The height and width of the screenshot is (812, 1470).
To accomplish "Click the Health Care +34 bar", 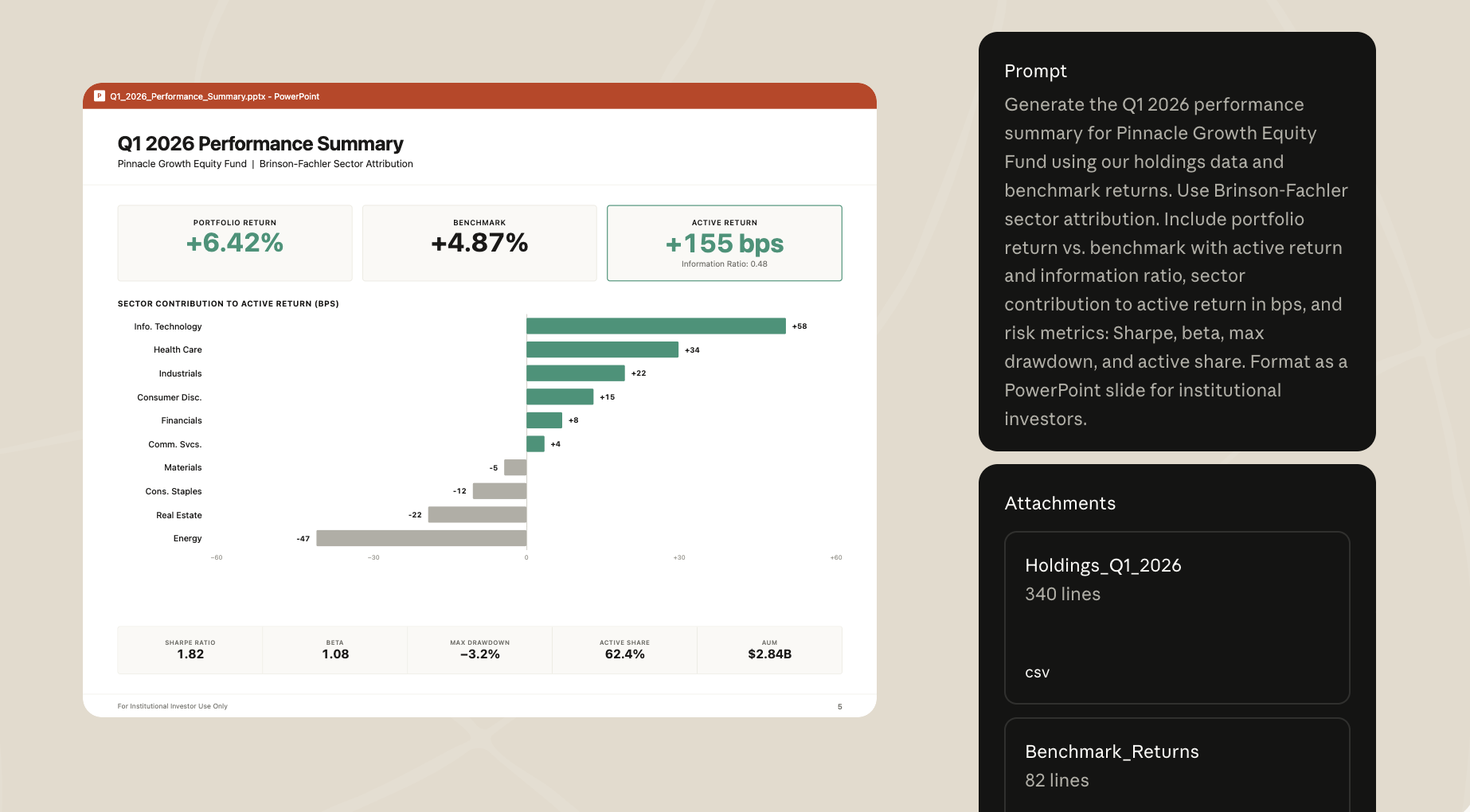I will click(603, 349).
